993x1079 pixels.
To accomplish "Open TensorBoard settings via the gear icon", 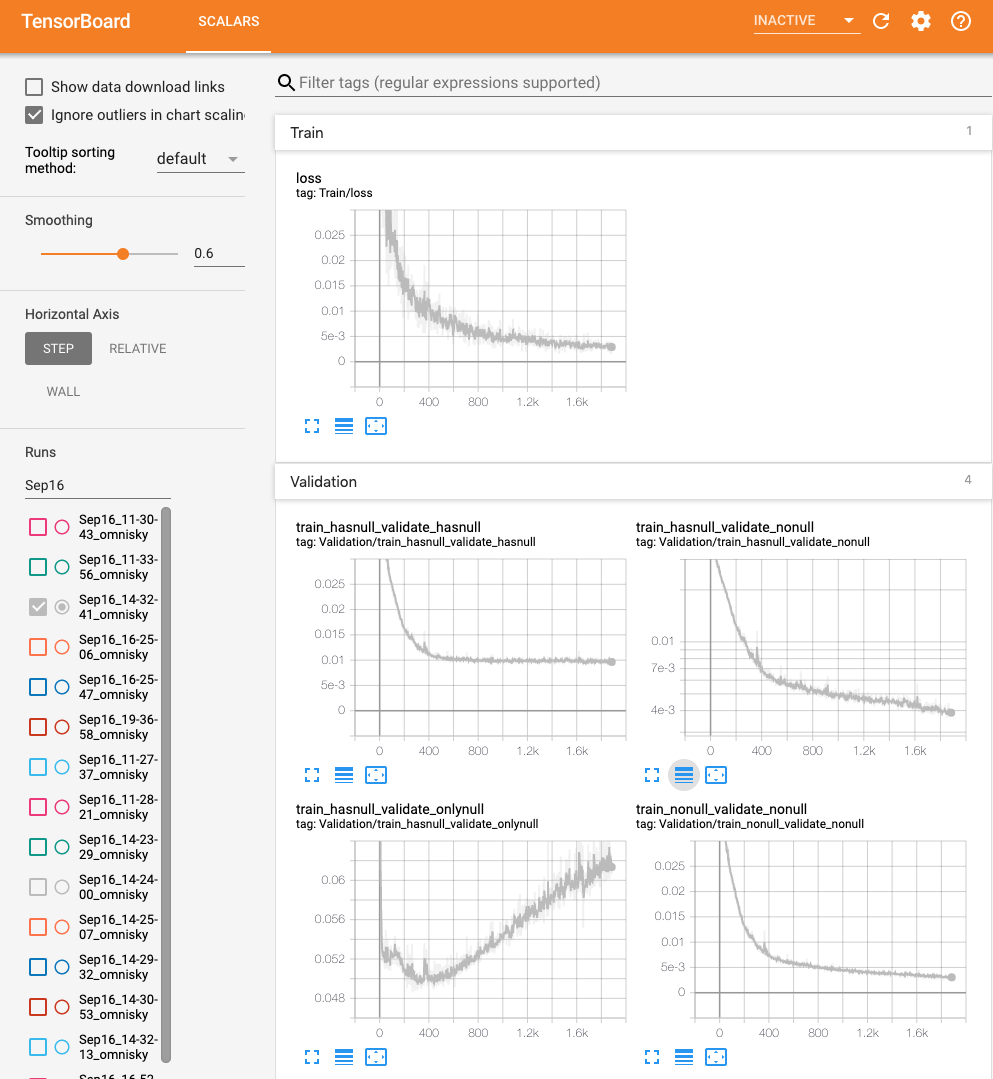I will (921, 21).
